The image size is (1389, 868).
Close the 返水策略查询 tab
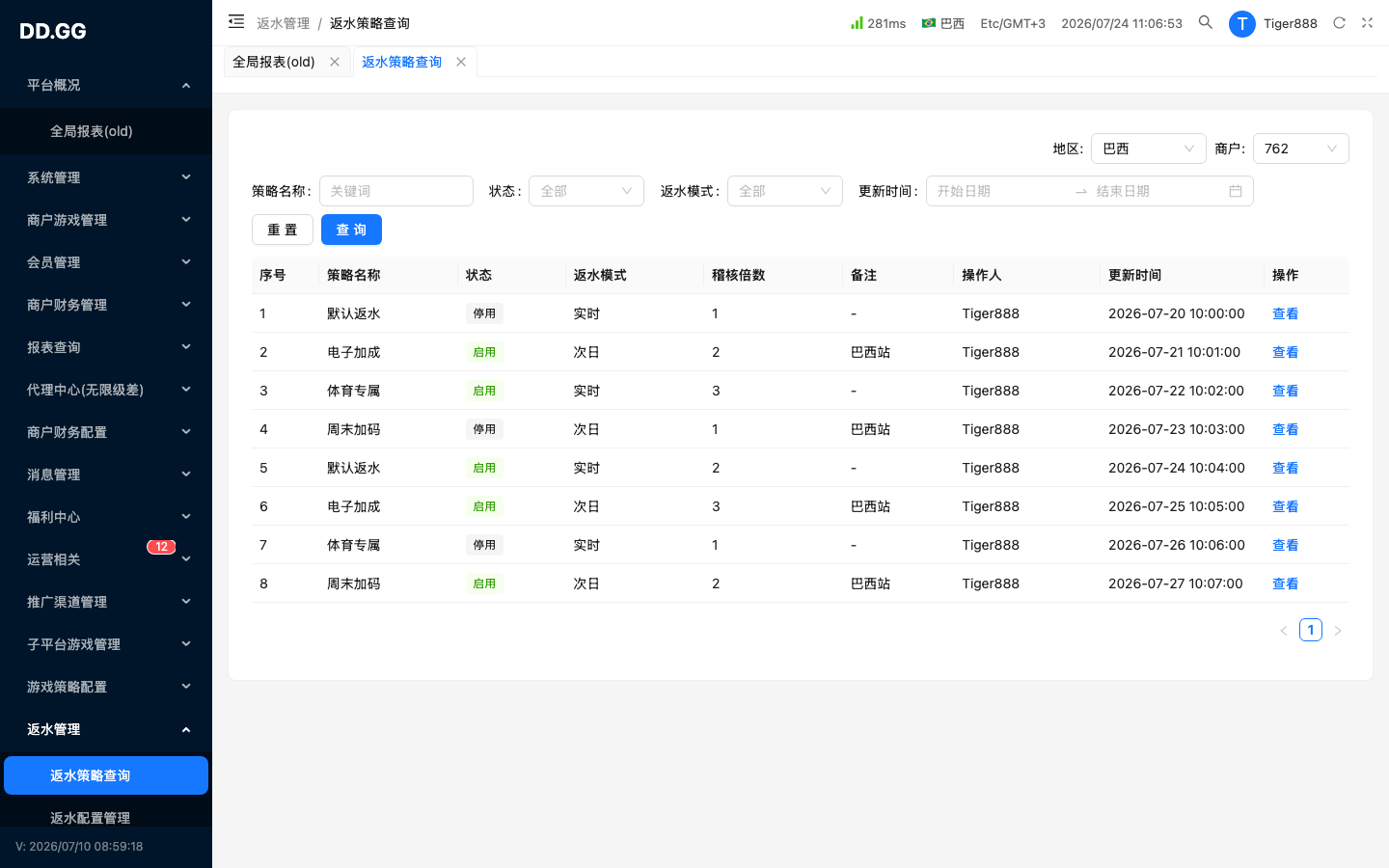(x=461, y=62)
